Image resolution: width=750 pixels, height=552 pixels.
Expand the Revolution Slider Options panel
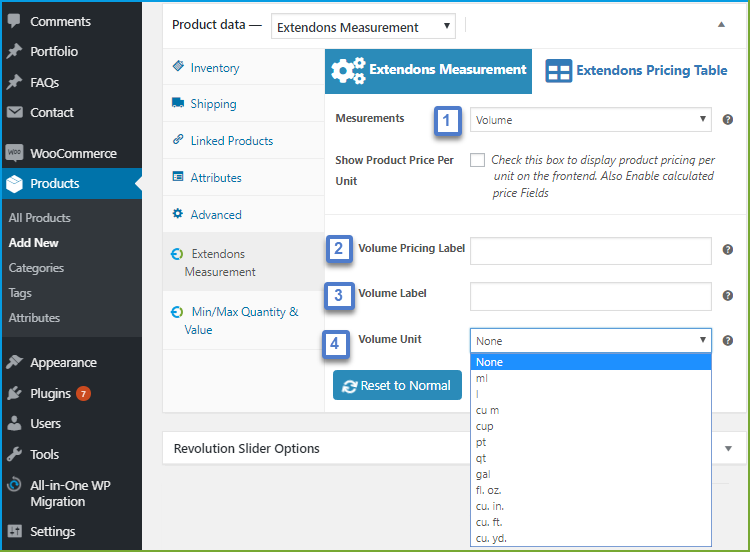pyautogui.click(x=728, y=448)
